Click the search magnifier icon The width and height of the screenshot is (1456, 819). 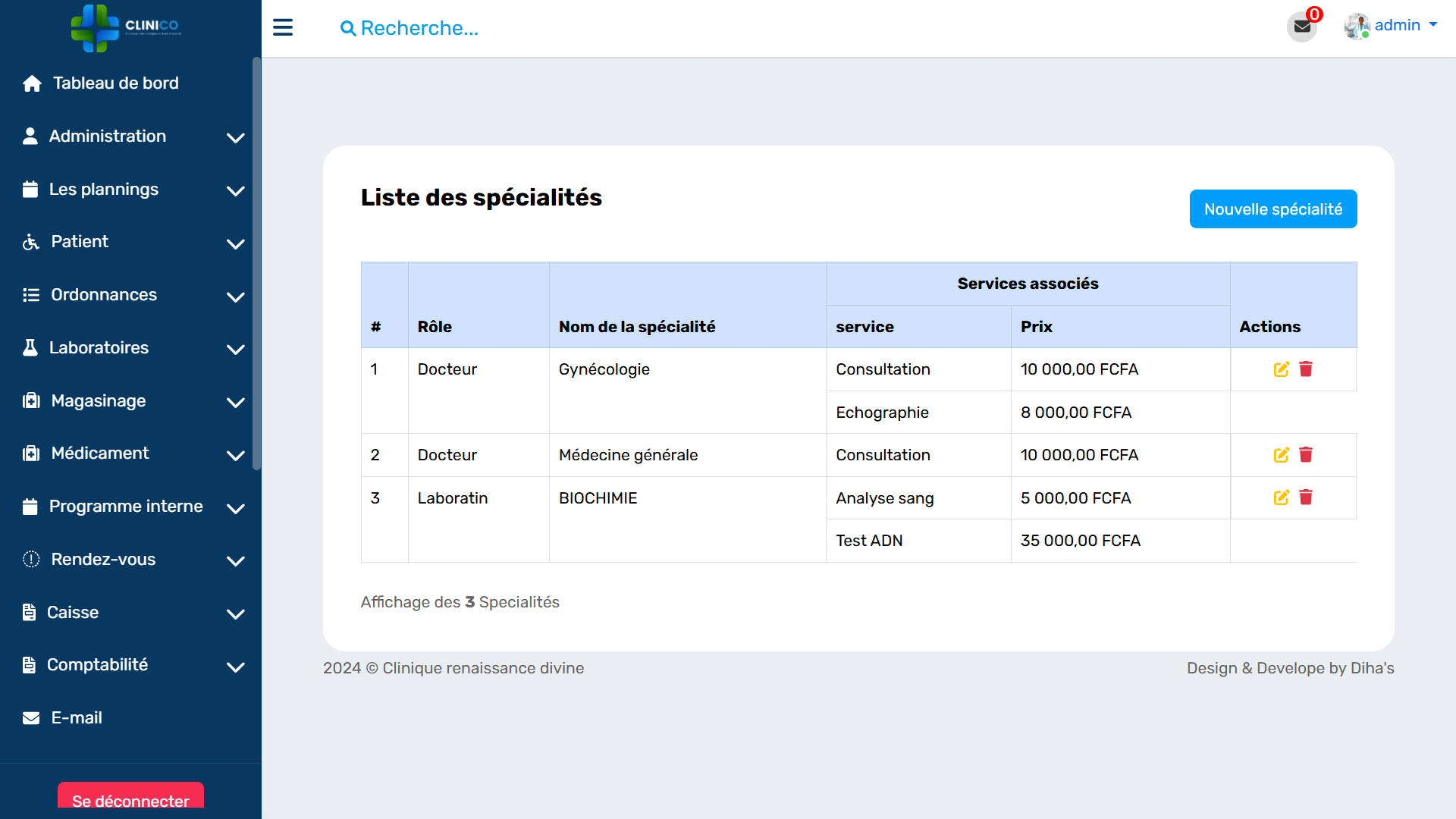coord(348,29)
